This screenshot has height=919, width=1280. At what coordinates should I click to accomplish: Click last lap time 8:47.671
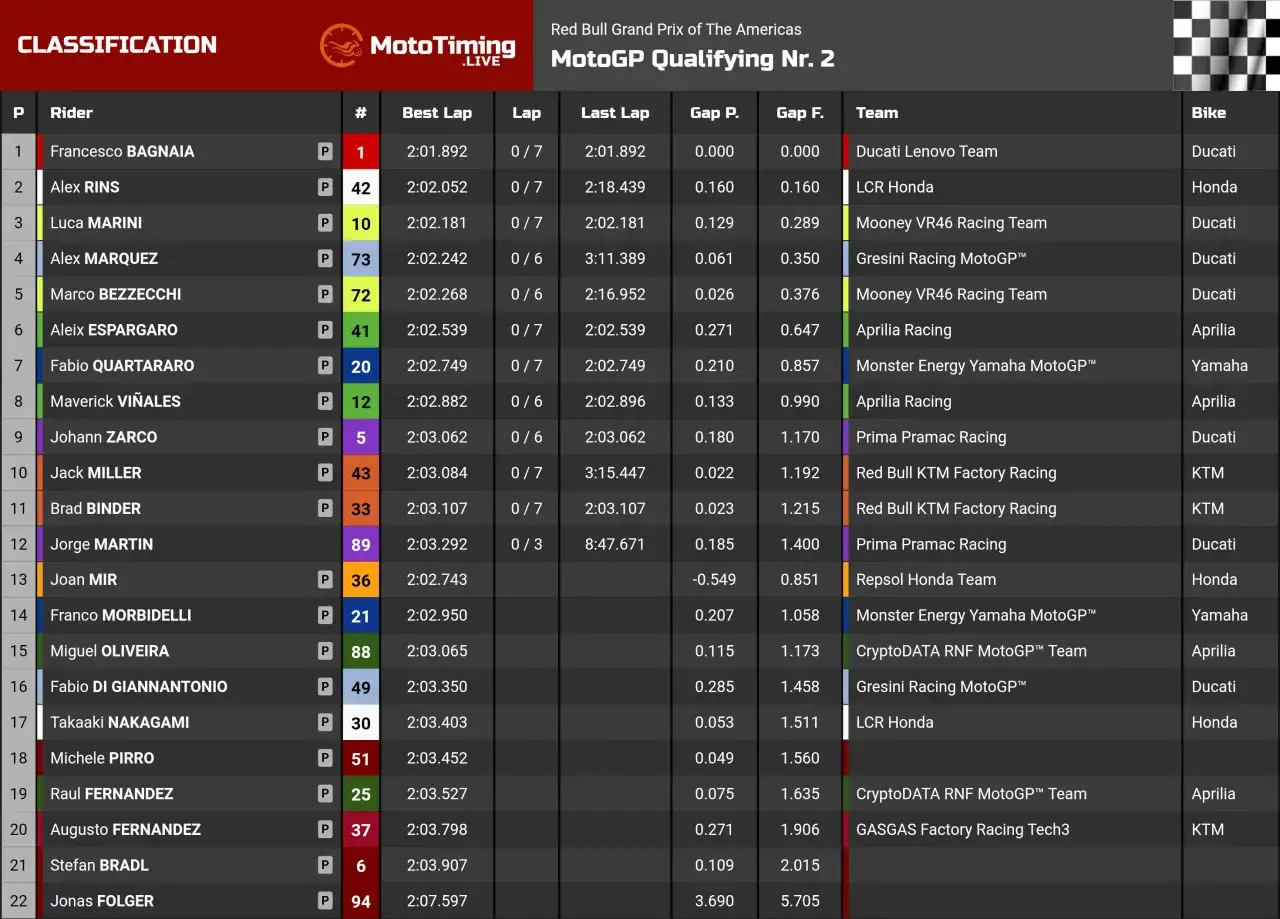coord(615,544)
